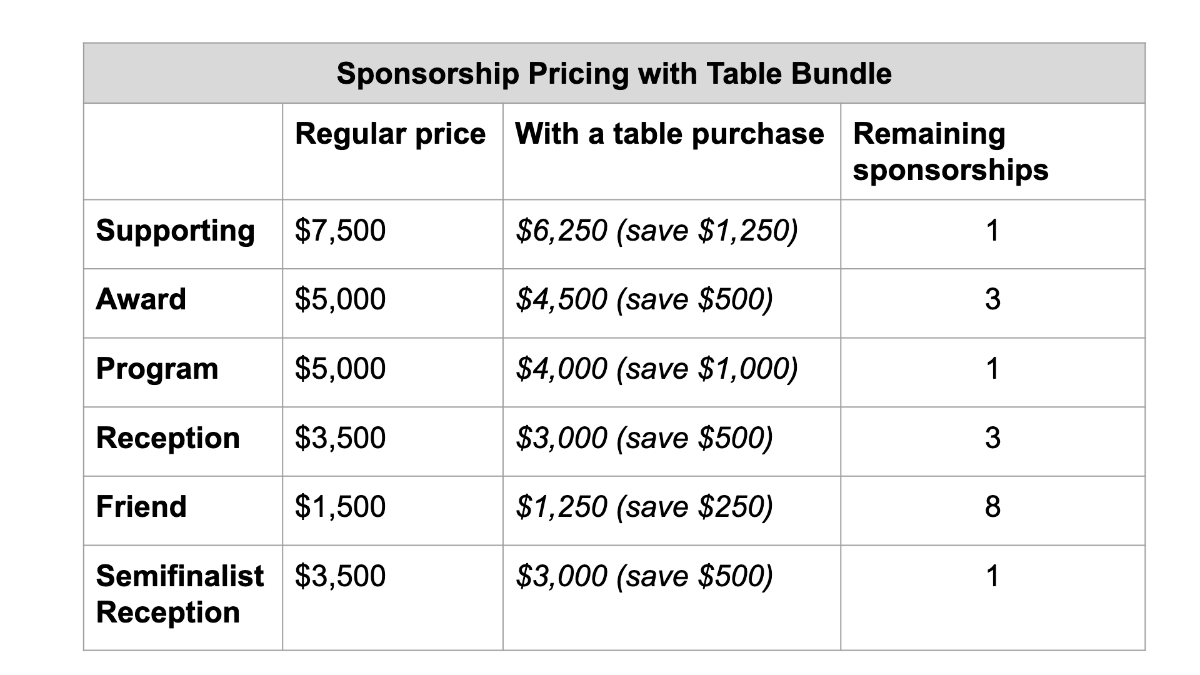
Task: Select the With a table purchase header
Action: (x=670, y=133)
